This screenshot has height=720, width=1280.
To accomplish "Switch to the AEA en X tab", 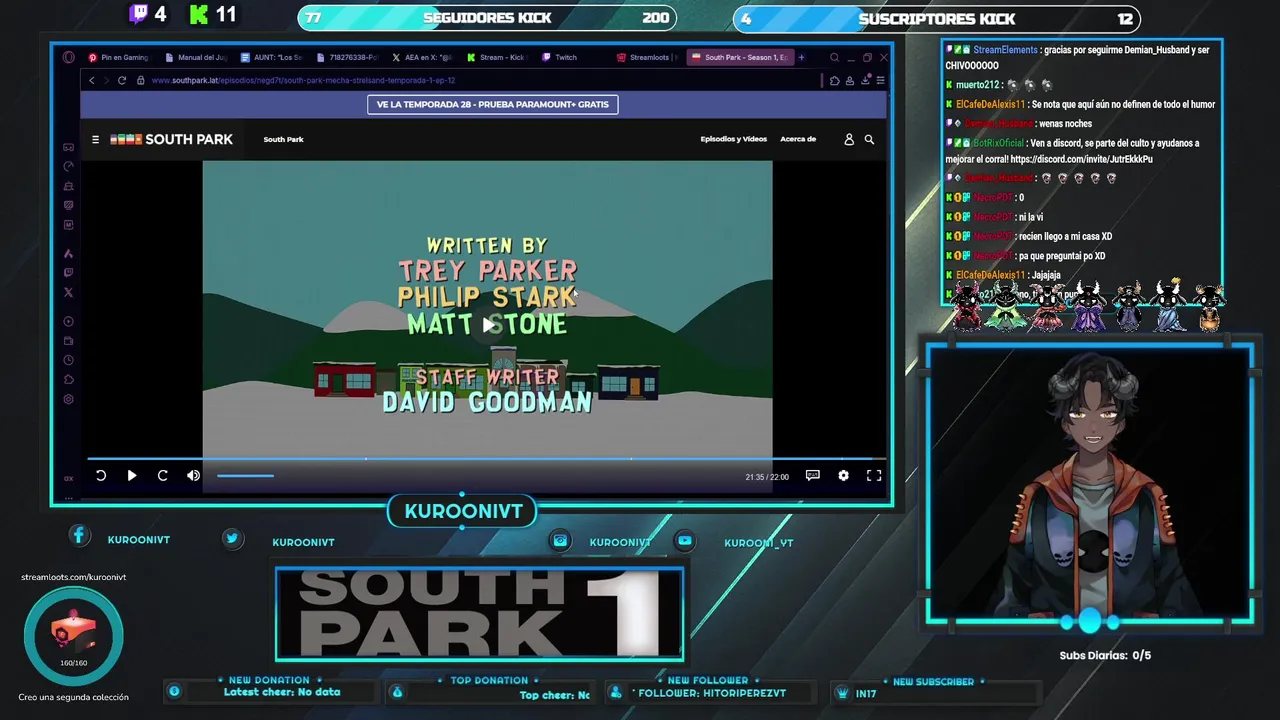I will [x=423, y=57].
